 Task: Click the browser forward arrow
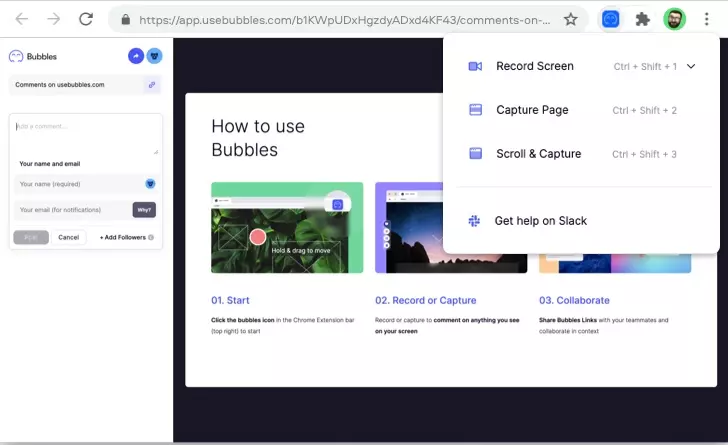[54, 19]
